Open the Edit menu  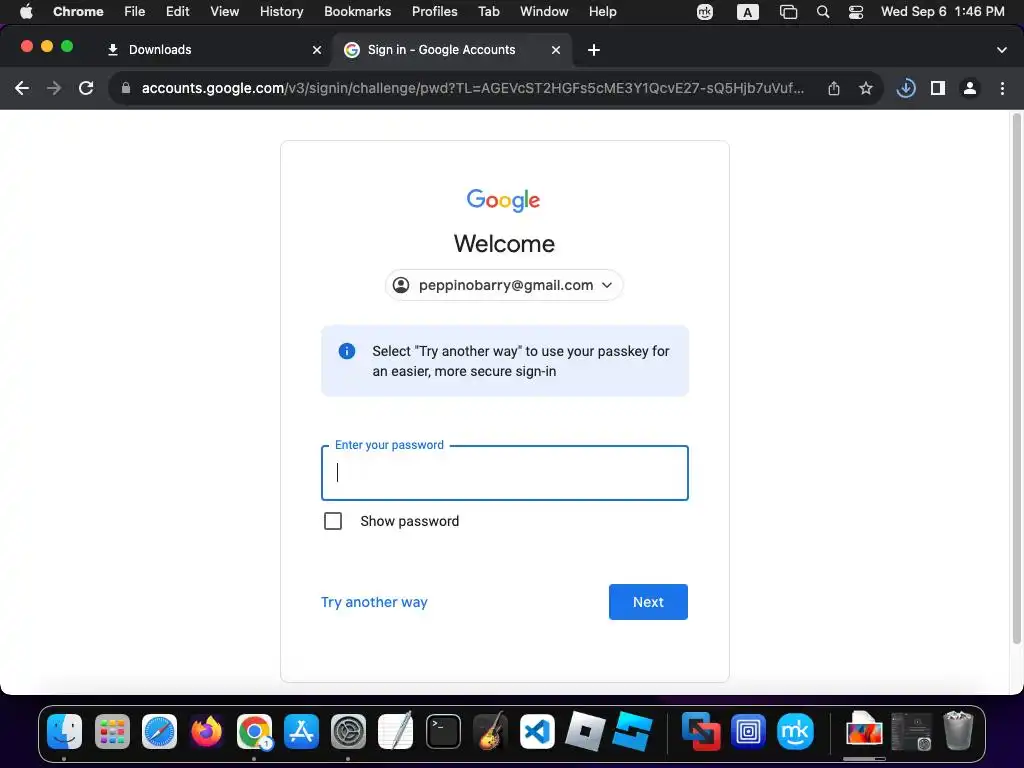(178, 12)
